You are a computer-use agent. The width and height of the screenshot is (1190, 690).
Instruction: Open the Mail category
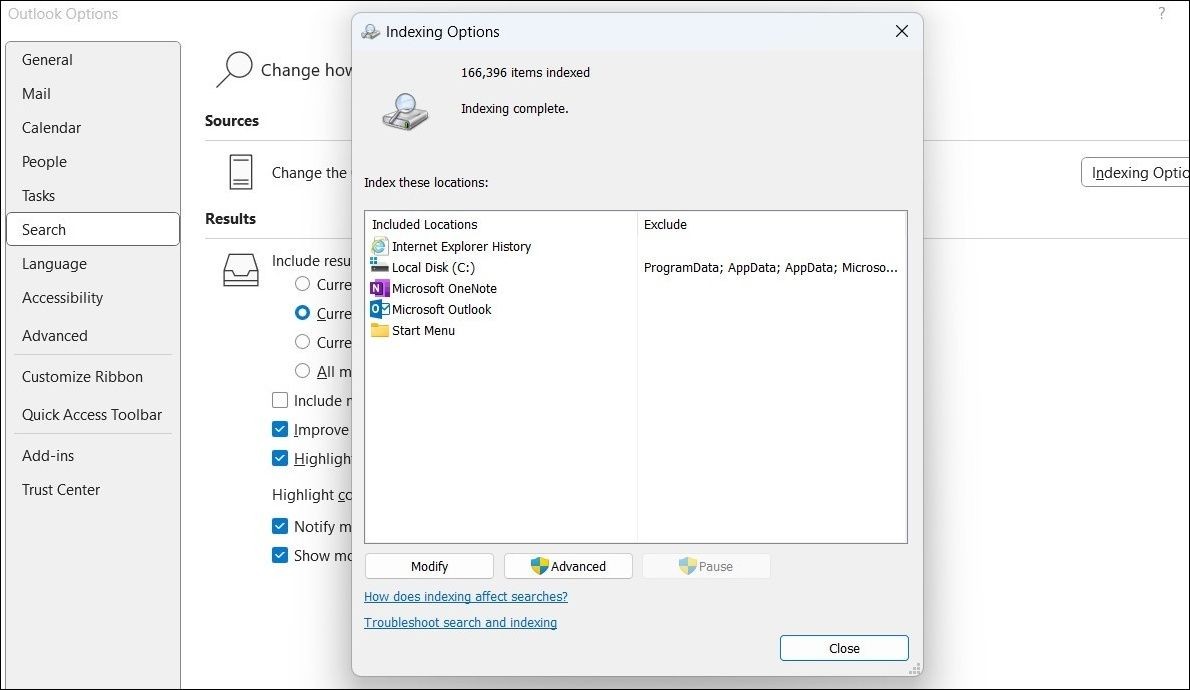[93, 94]
